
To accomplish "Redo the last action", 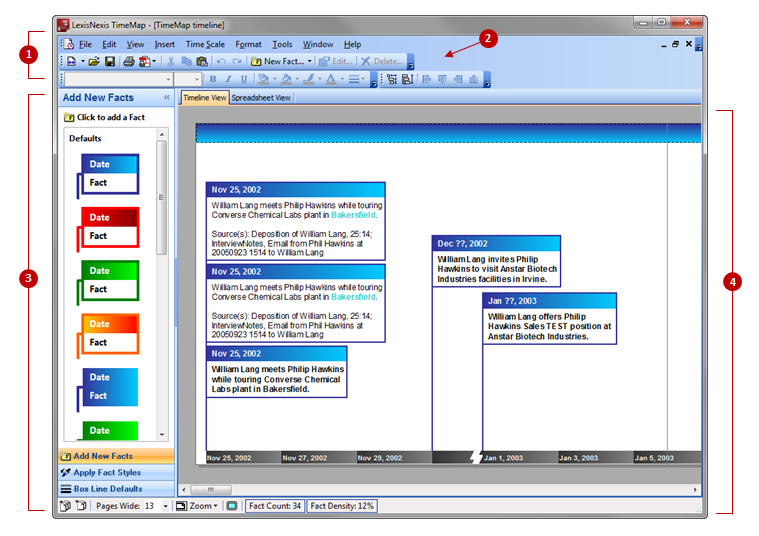I will click(x=237, y=61).
